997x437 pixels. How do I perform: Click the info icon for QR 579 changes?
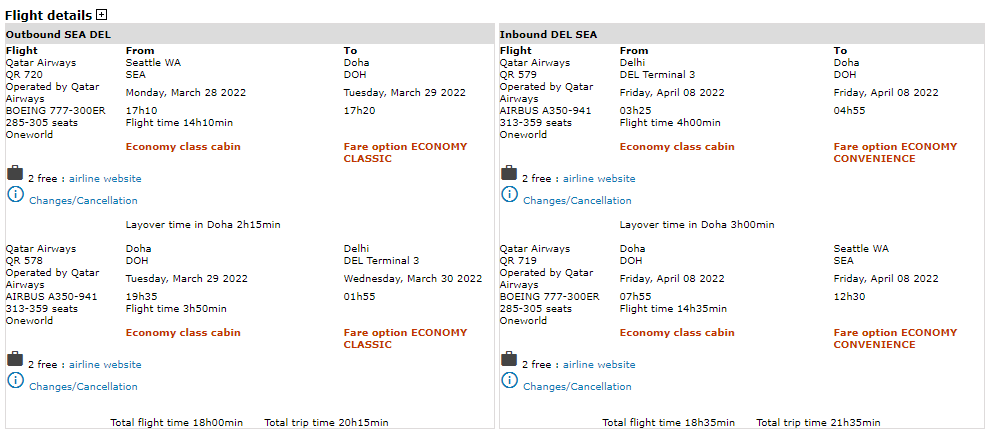509,194
